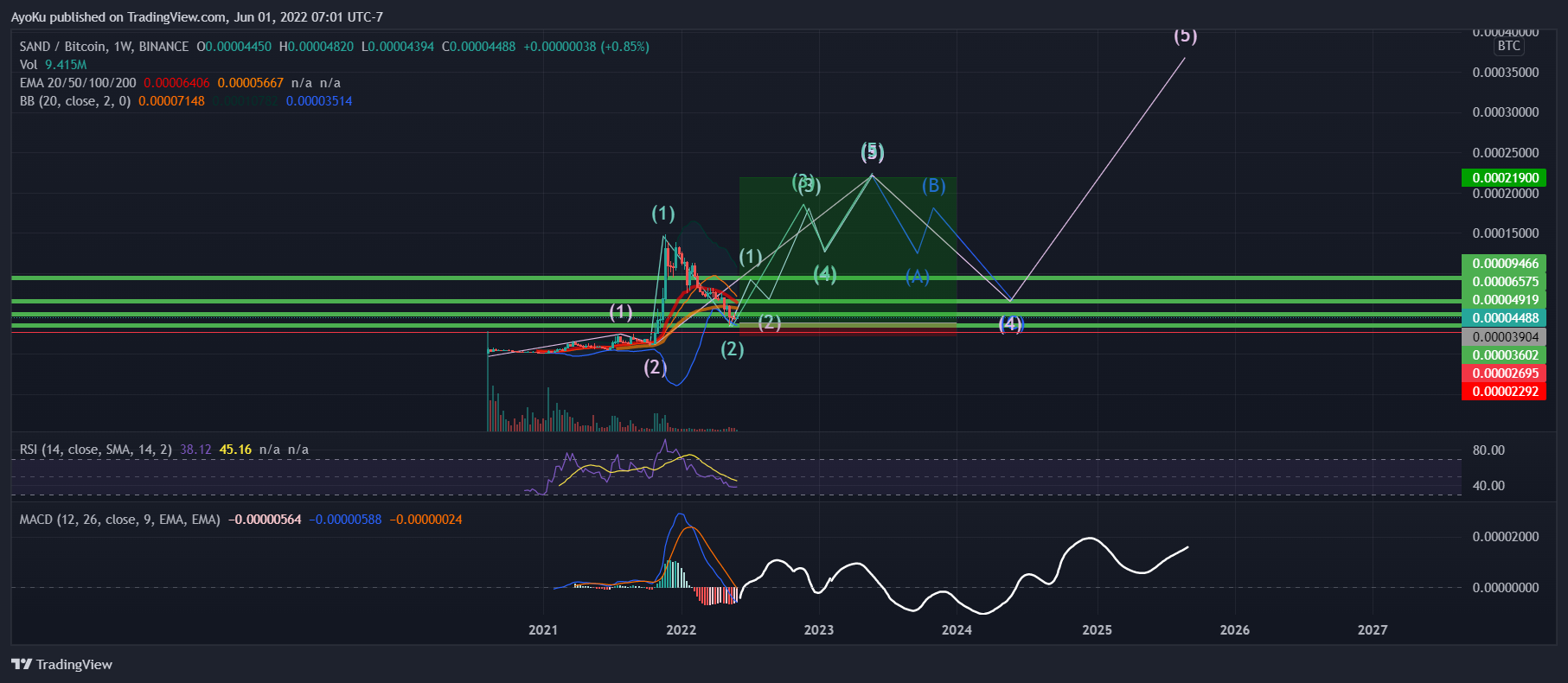Click the 2023 label on time axis
Viewport: 1568px width, 683px height.
[819, 630]
